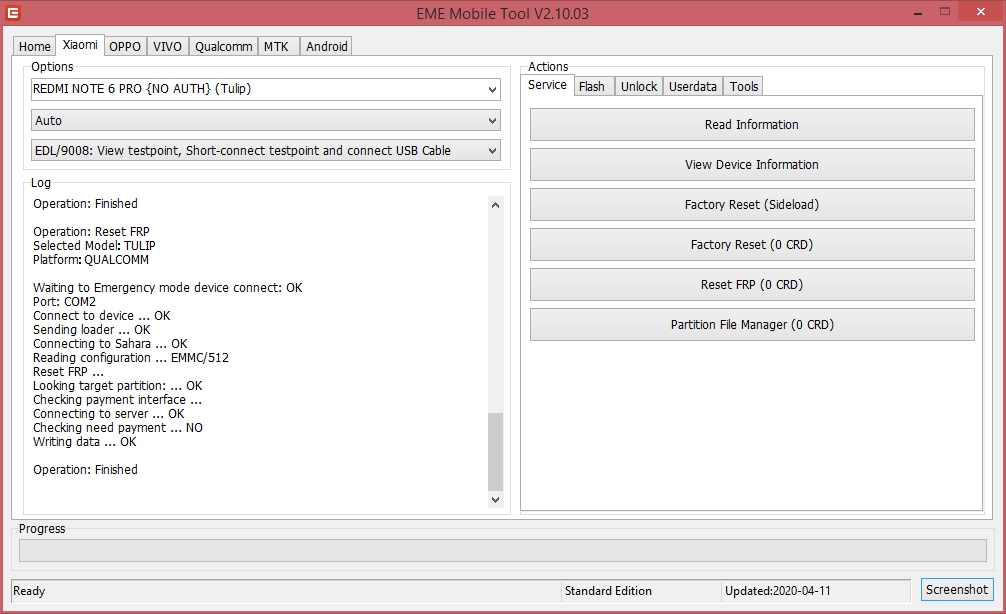This screenshot has height=614, width=1006.
Task: Switch to the Userdata tab
Action: click(x=693, y=86)
